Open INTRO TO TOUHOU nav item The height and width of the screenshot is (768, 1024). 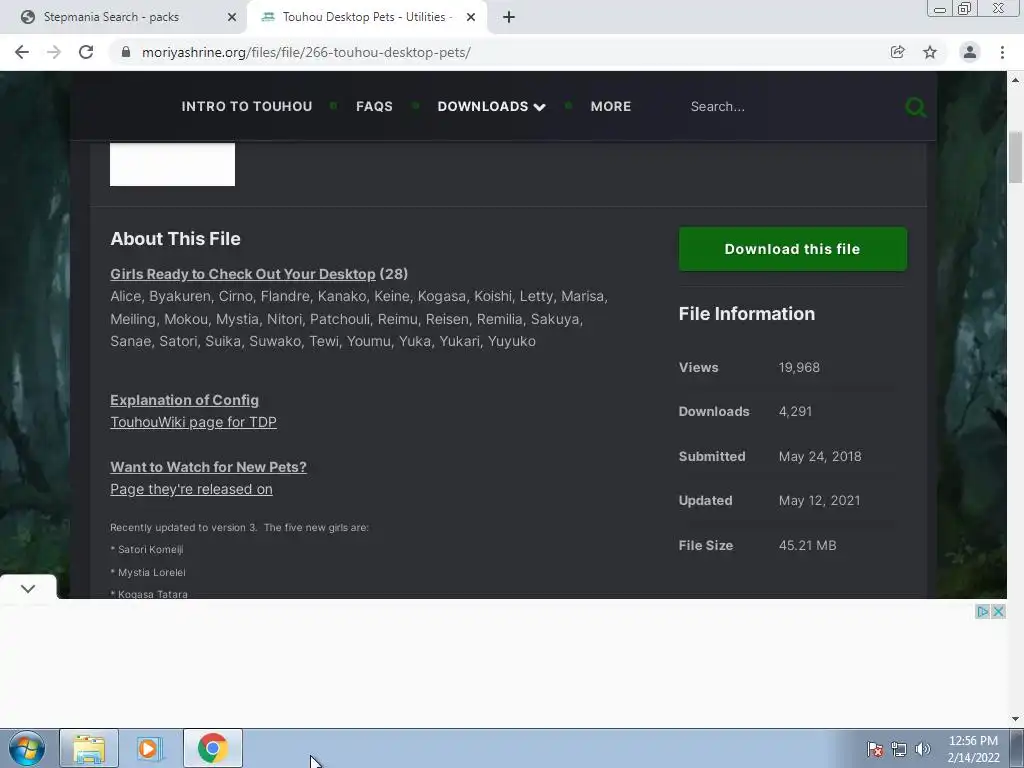tap(247, 106)
